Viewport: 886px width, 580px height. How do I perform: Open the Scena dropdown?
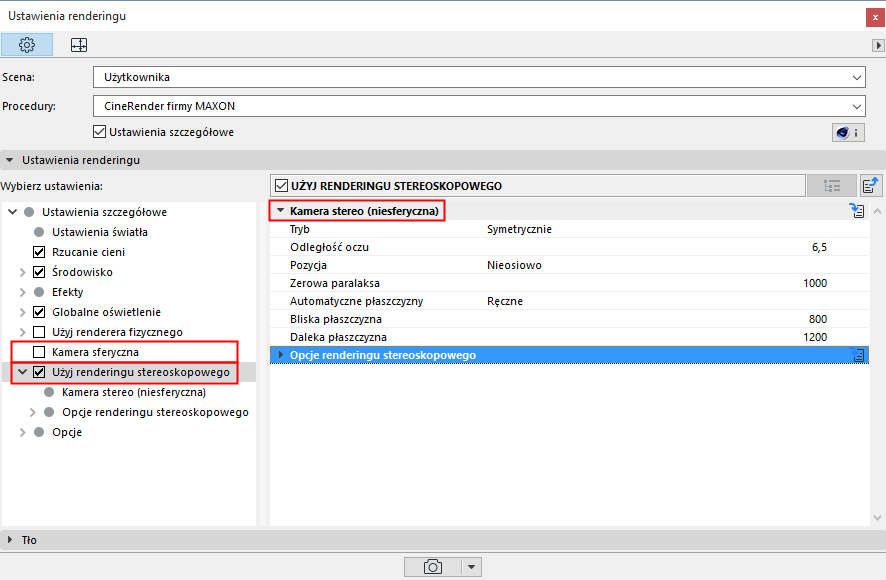pos(479,77)
